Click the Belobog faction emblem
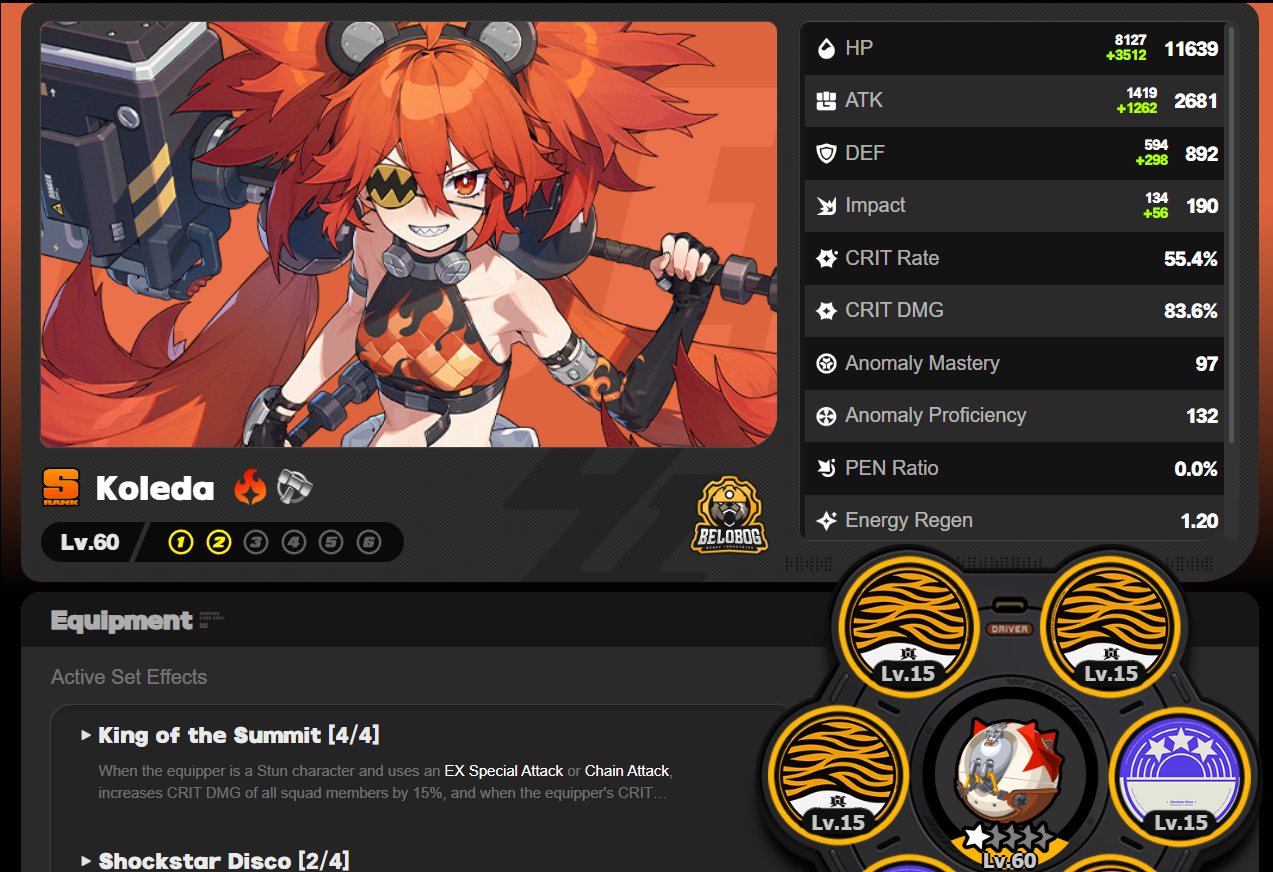The height and width of the screenshot is (872, 1273). [729, 515]
